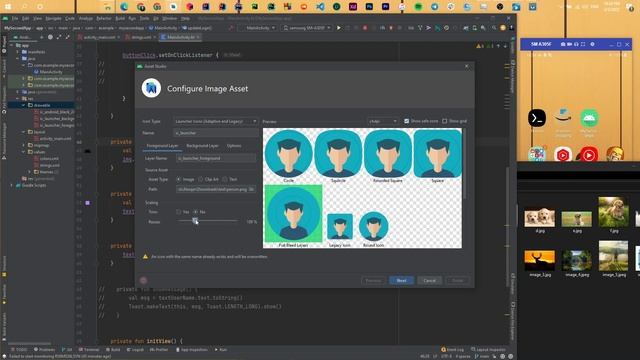Click the Next button
Image resolution: width=640 pixels, height=360 pixels.
[401, 280]
